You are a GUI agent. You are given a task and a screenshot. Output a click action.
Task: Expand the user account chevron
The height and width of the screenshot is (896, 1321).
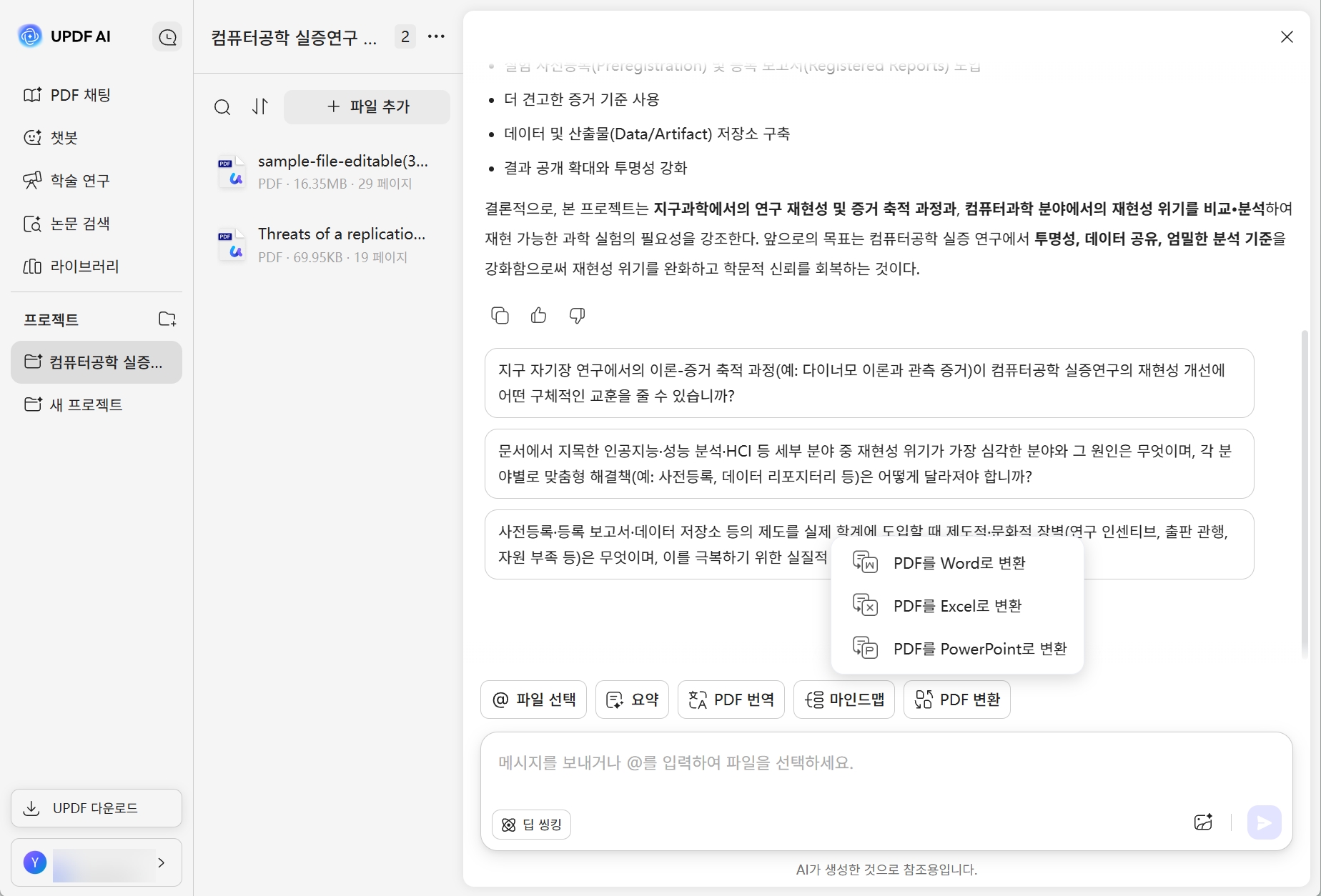click(x=162, y=863)
